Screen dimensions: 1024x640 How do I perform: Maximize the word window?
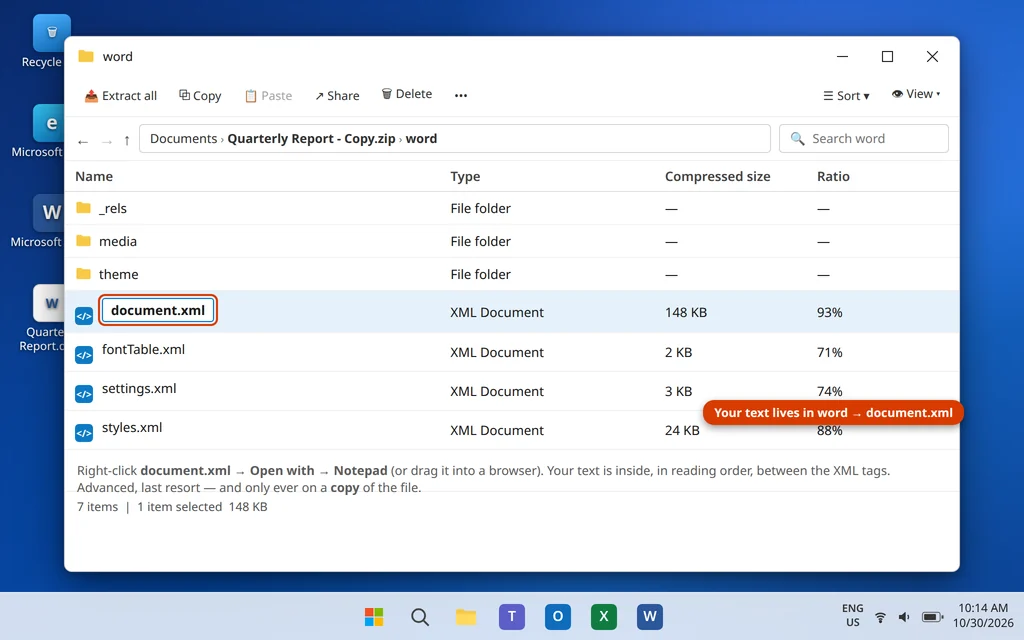pos(887,56)
